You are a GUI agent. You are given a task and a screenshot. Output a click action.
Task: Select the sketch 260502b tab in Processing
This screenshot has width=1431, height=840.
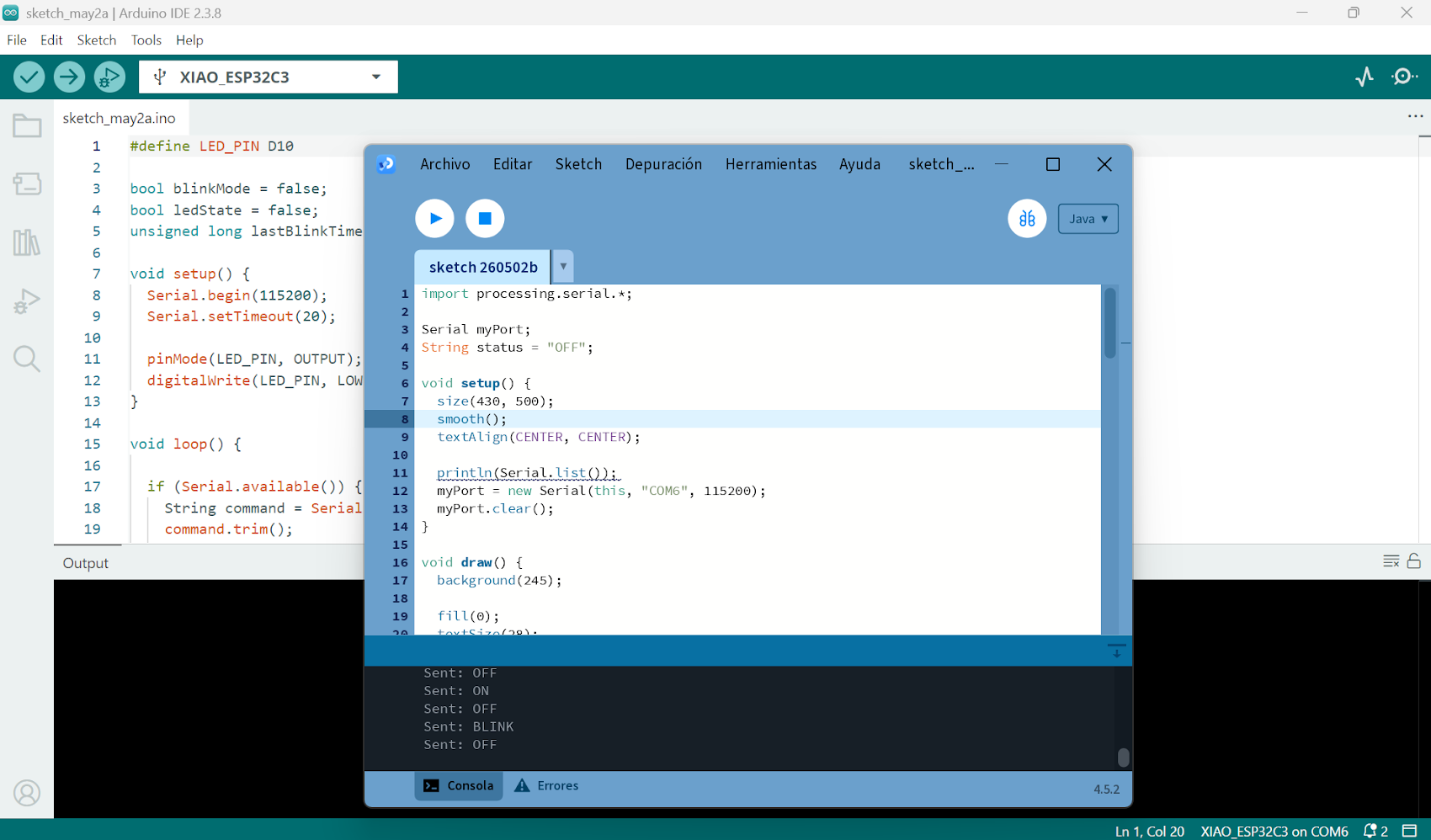pos(483,267)
